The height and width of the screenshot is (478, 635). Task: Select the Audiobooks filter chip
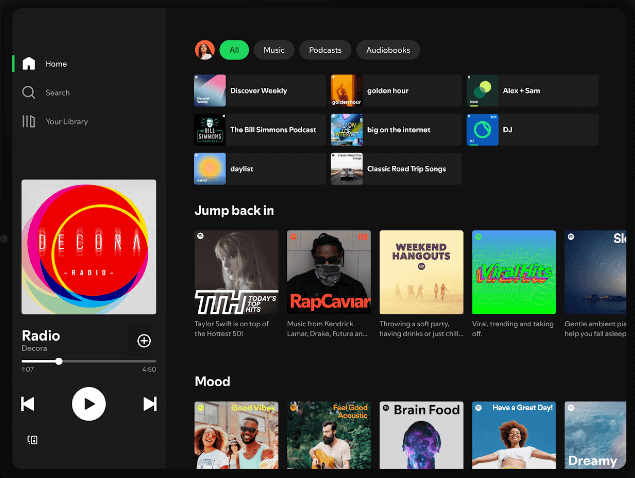(388, 50)
